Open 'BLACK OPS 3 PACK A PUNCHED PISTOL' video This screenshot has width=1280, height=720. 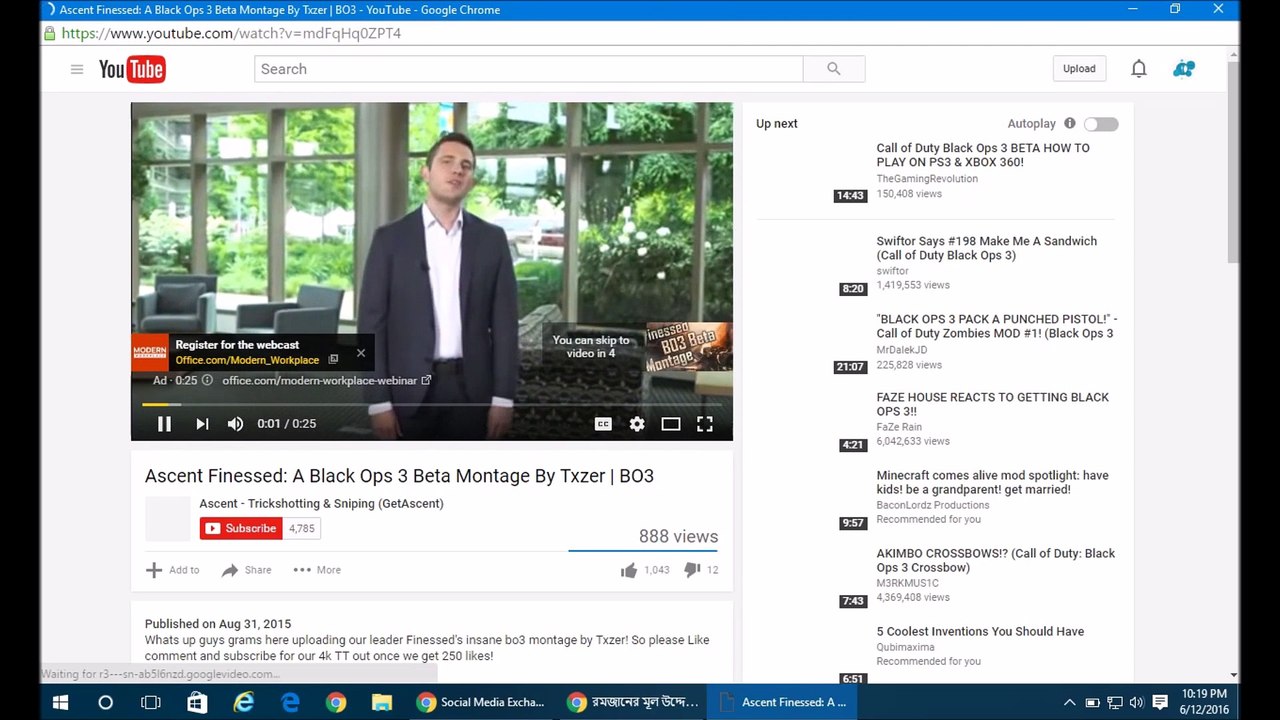click(997, 326)
